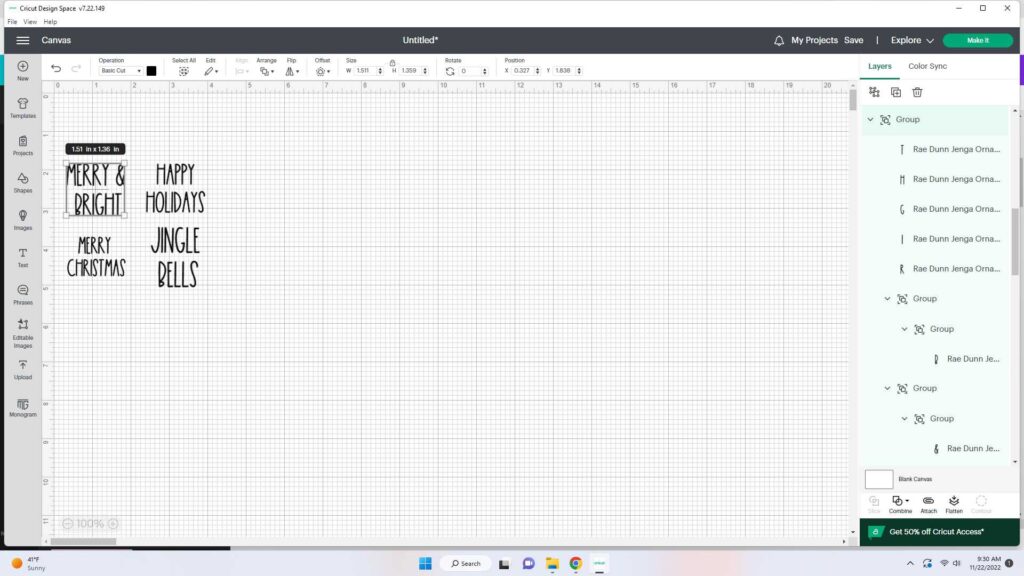Screen dimensions: 1024x576
Task: Click the black operation color swatch
Action: (152, 71)
